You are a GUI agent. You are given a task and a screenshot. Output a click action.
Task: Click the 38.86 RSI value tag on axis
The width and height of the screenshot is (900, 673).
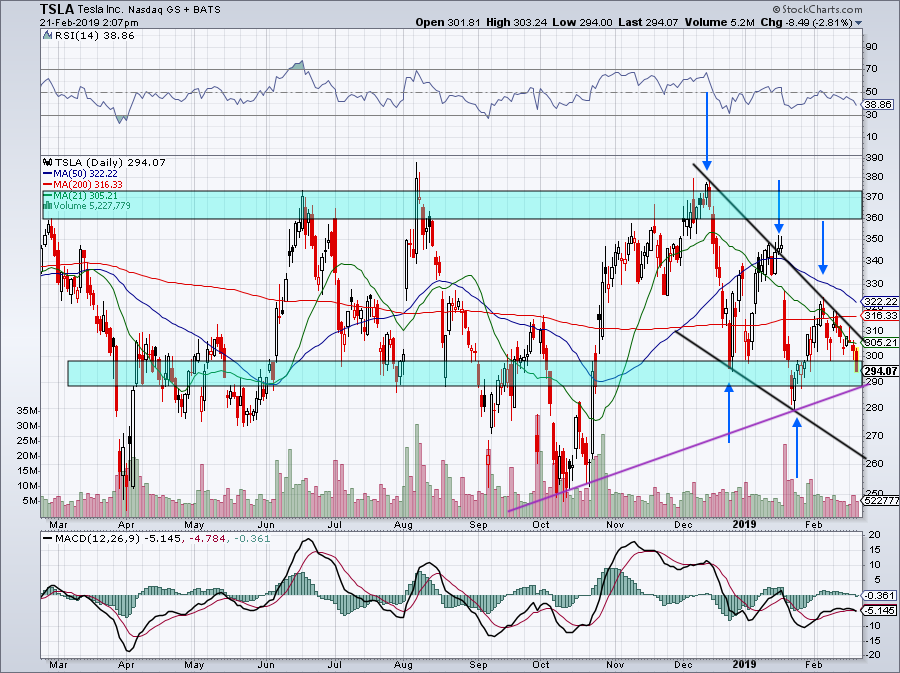click(x=878, y=104)
